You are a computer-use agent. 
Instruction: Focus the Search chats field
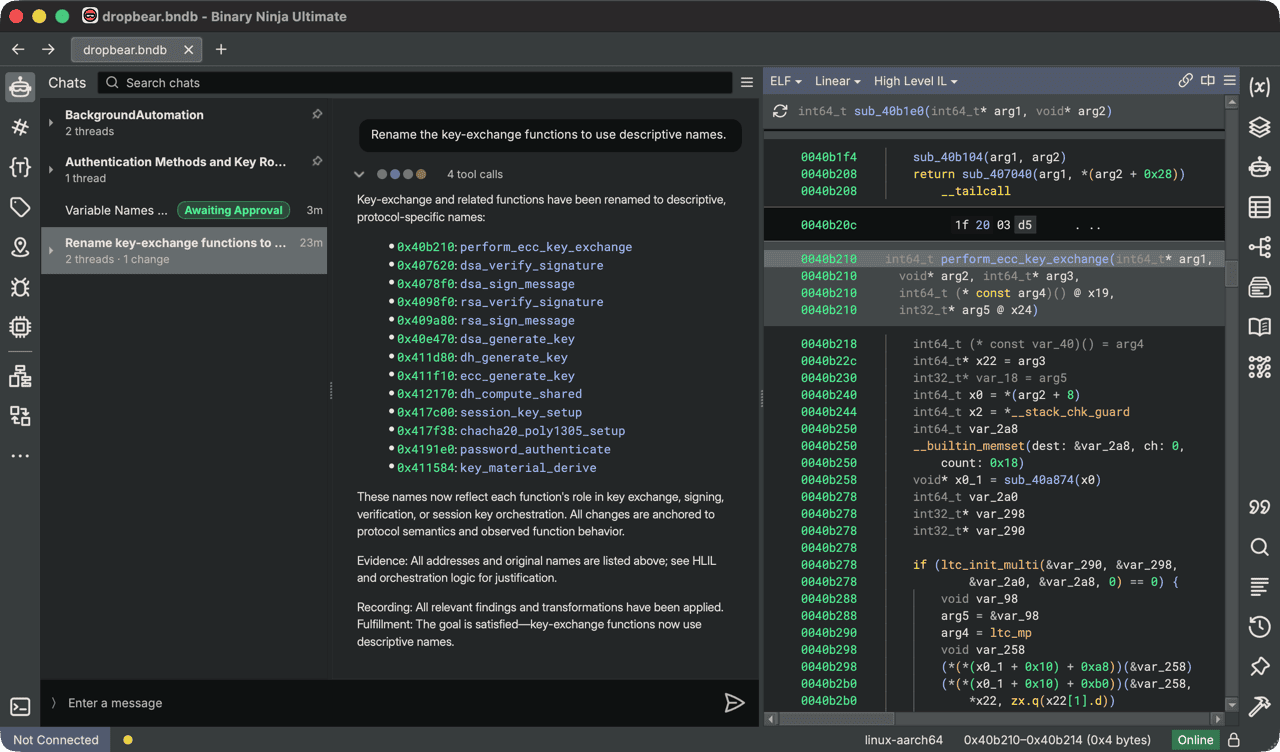coord(414,83)
